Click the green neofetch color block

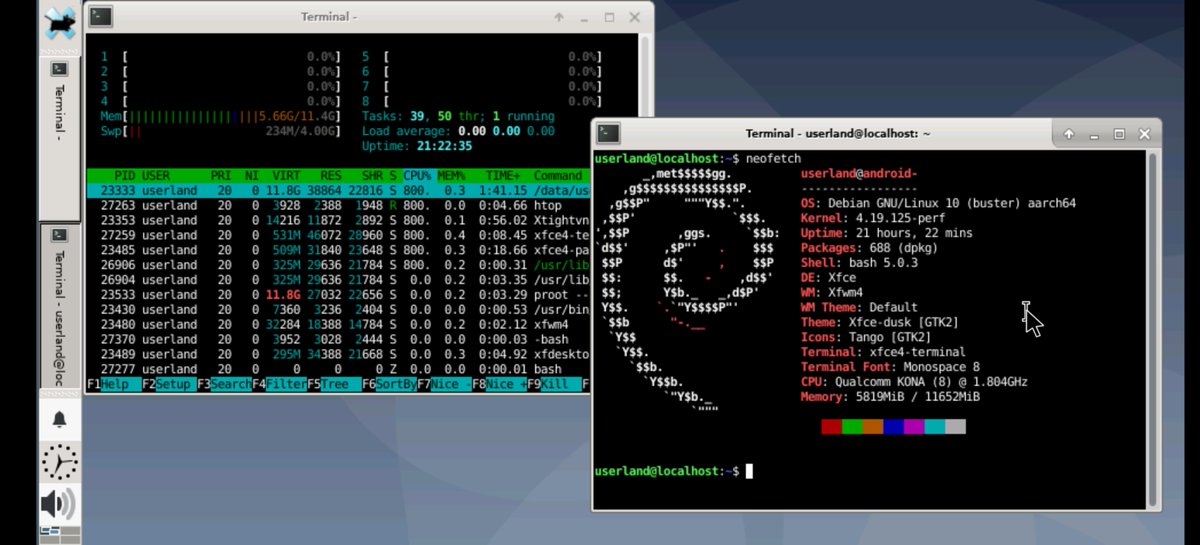(852, 427)
